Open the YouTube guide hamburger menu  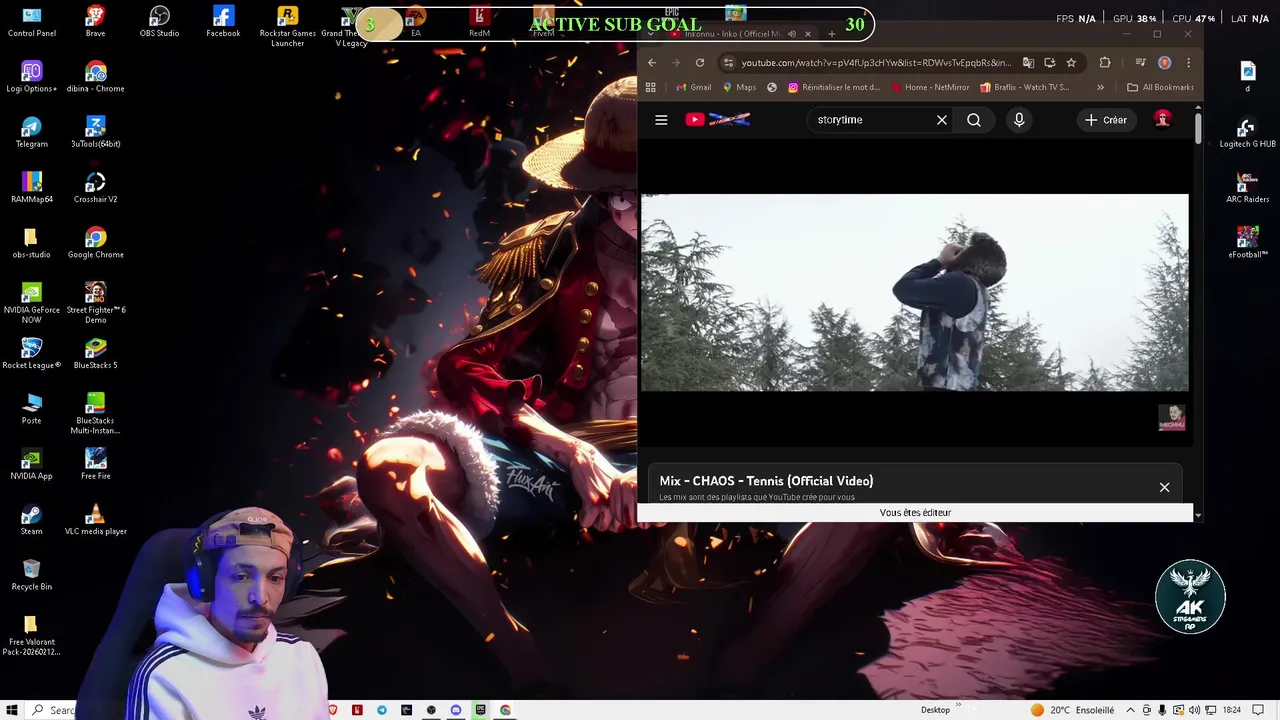(661, 120)
